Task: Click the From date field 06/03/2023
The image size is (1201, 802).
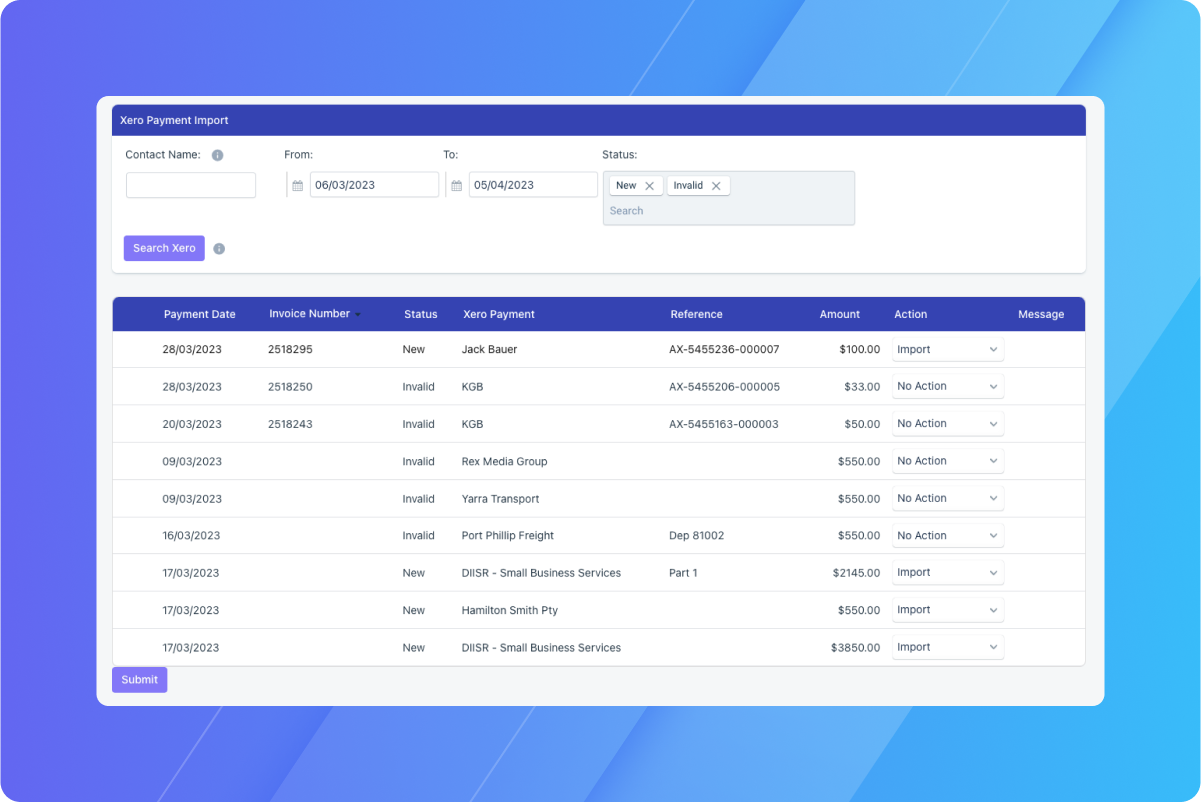Action: [x=374, y=185]
